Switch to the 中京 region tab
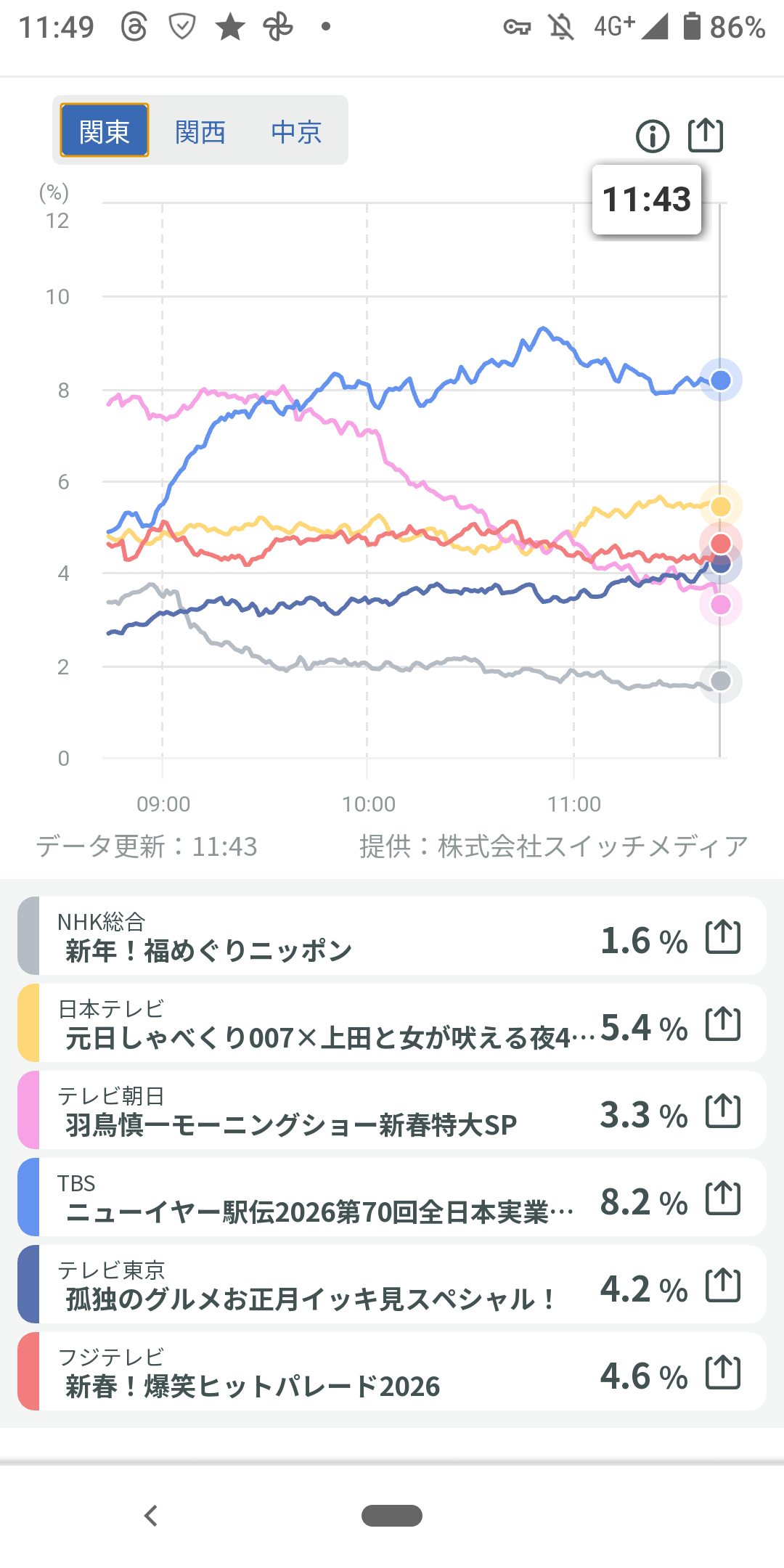Viewport: 784px width, 1568px height. (296, 132)
